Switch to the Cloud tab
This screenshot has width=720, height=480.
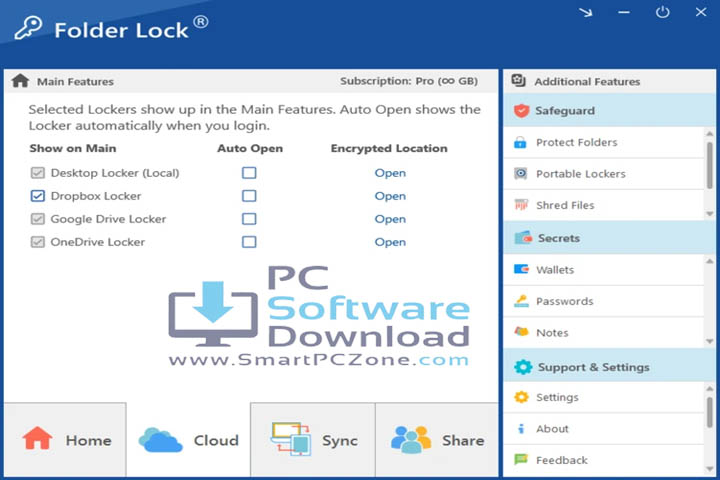188,440
